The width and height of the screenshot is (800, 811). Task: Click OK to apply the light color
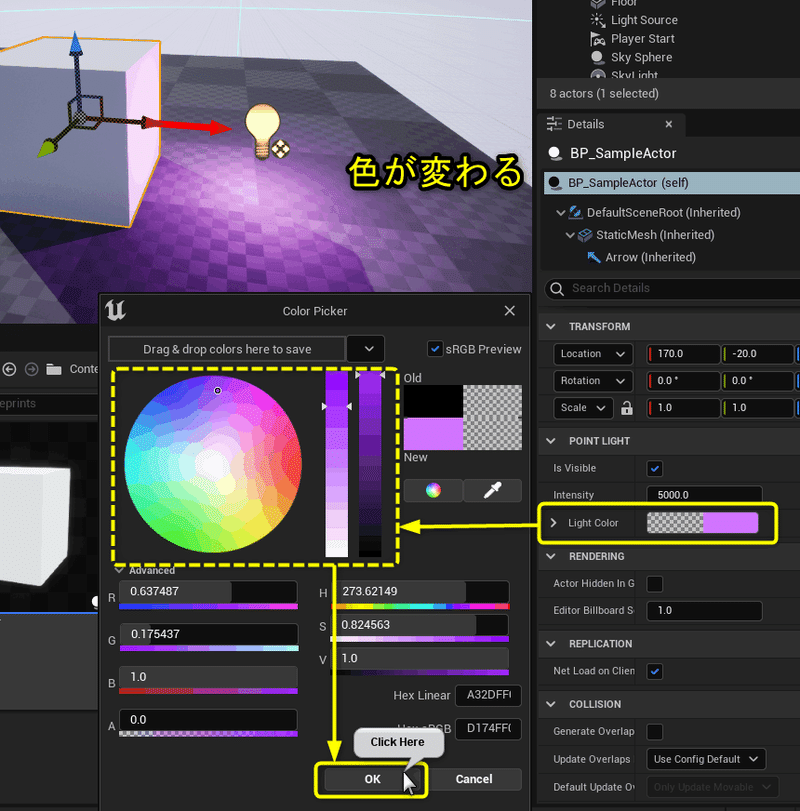[x=372, y=779]
